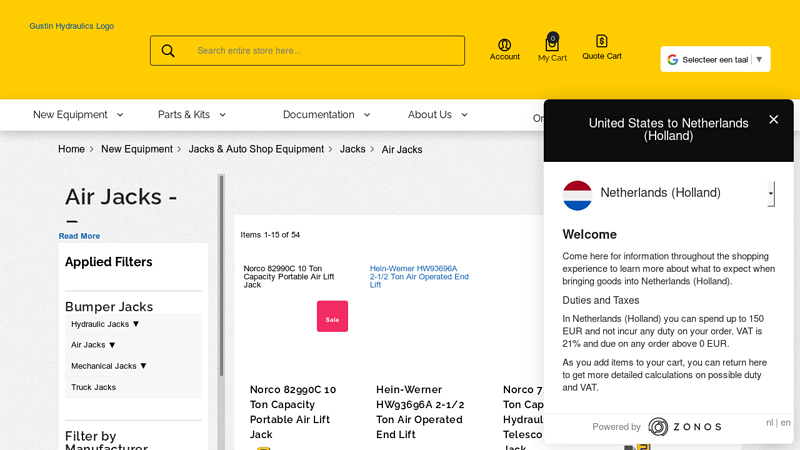Open the Quote Cart icon
800x450 pixels.
602,42
